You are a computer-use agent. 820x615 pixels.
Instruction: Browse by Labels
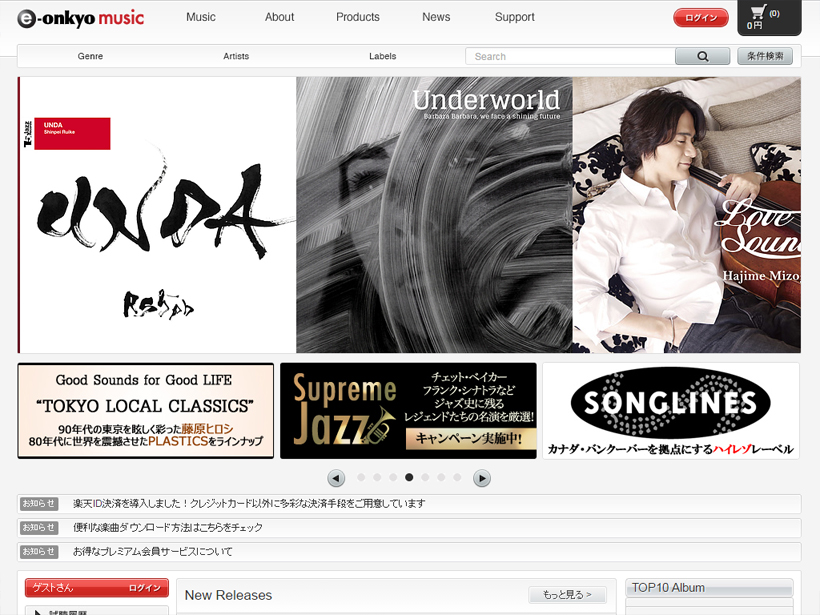(382, 56)
